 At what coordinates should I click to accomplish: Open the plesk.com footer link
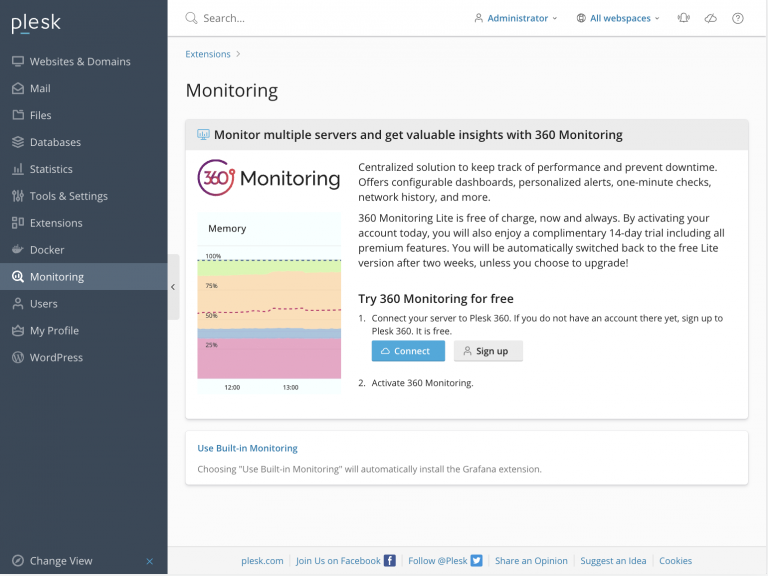[x=262, y=561]
